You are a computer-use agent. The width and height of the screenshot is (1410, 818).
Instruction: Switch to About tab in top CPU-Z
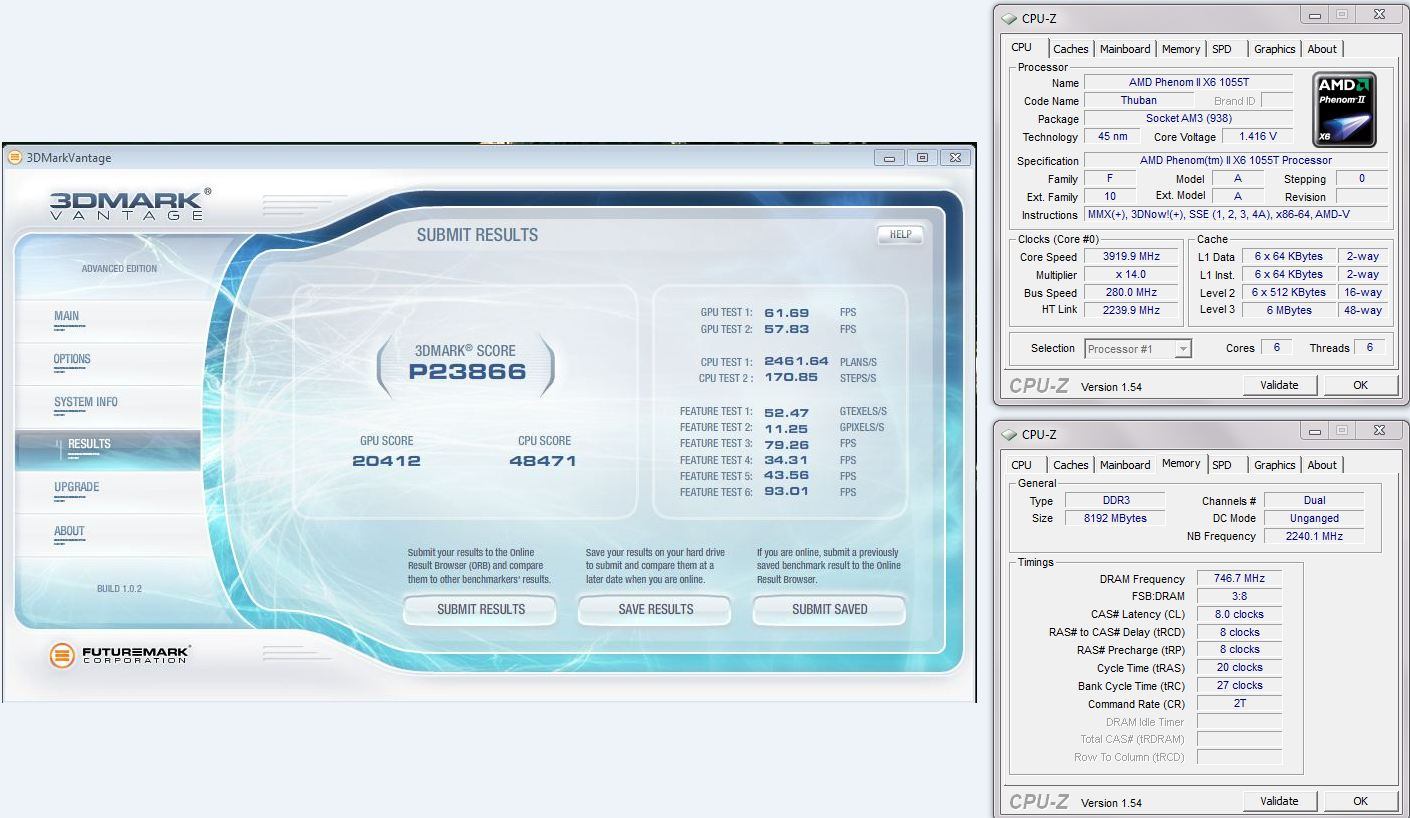tap(1322, 49)
